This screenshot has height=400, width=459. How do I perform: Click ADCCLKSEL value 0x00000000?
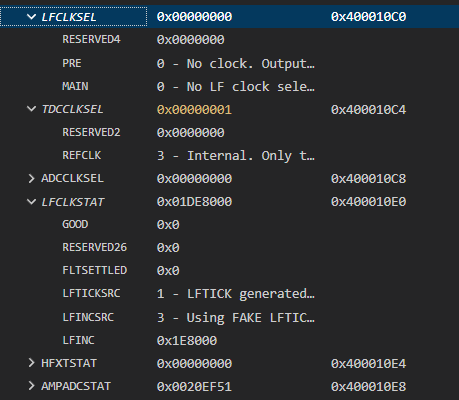[194, 179]
